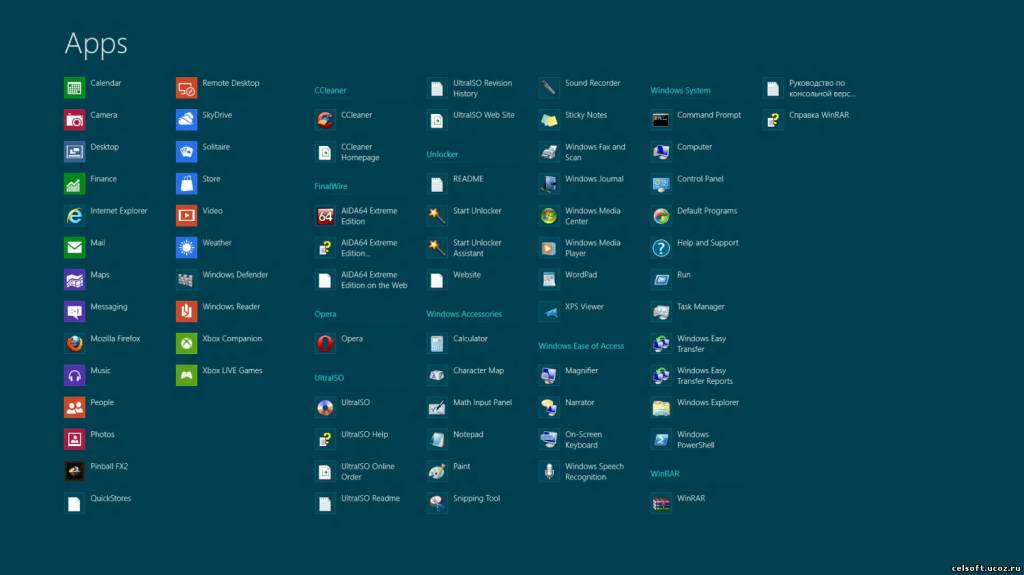
Task: Click the Desktop label
Action: (104, 147)
